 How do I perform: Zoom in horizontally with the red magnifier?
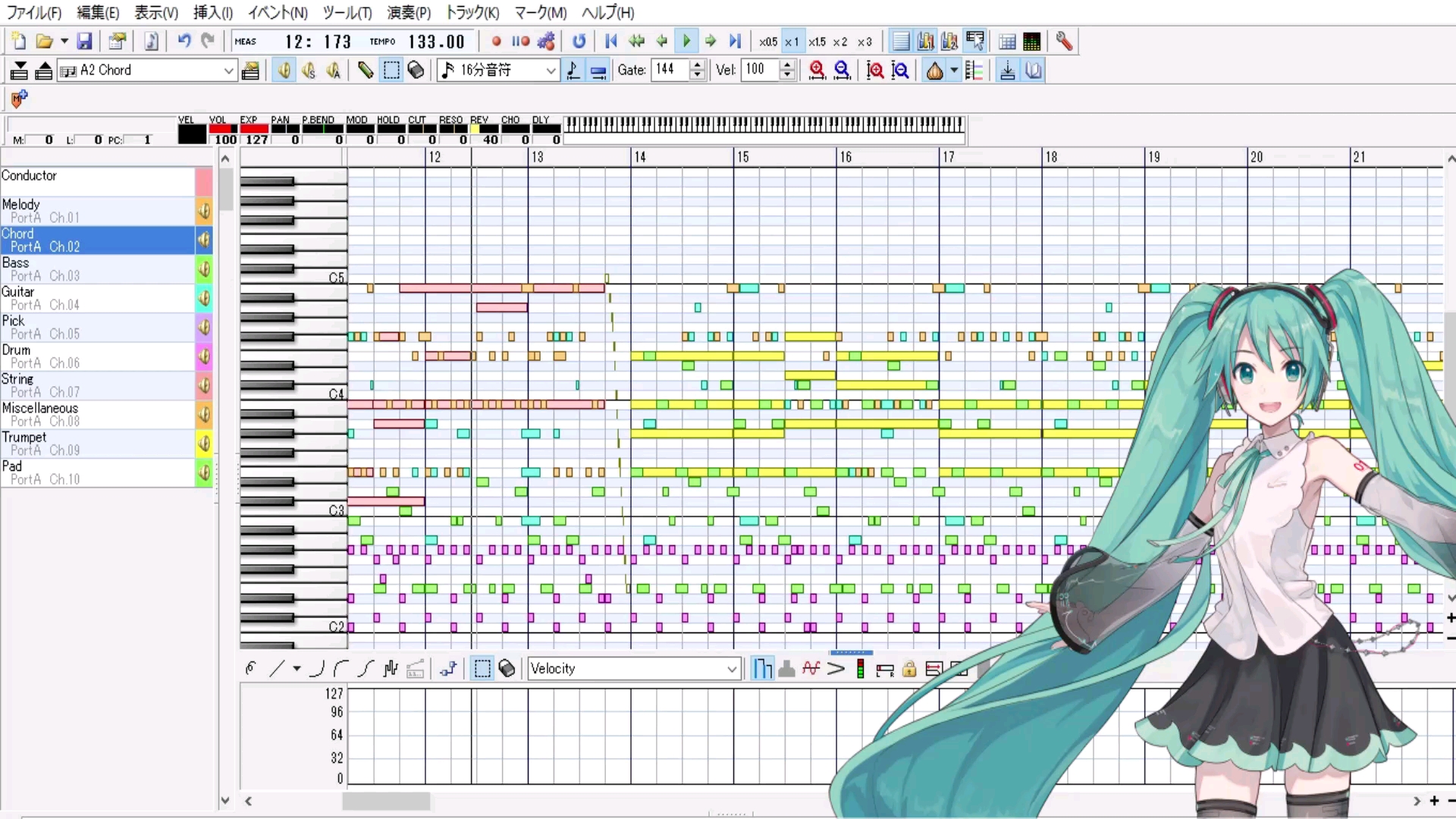[x=817, y=71]
